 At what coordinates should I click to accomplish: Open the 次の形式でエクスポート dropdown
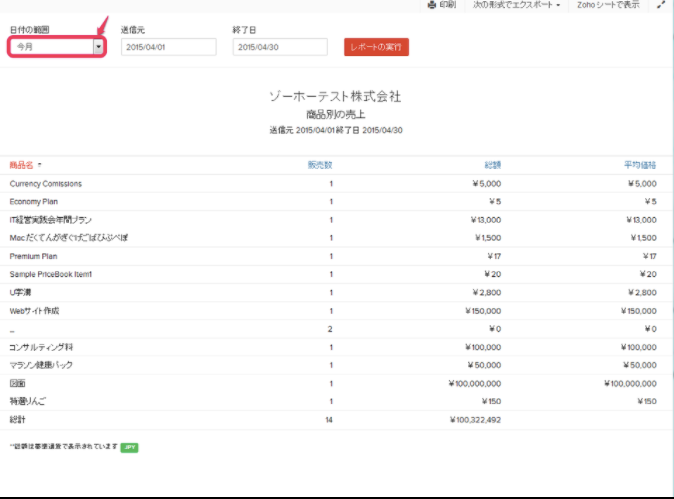(x=516, y=5)
